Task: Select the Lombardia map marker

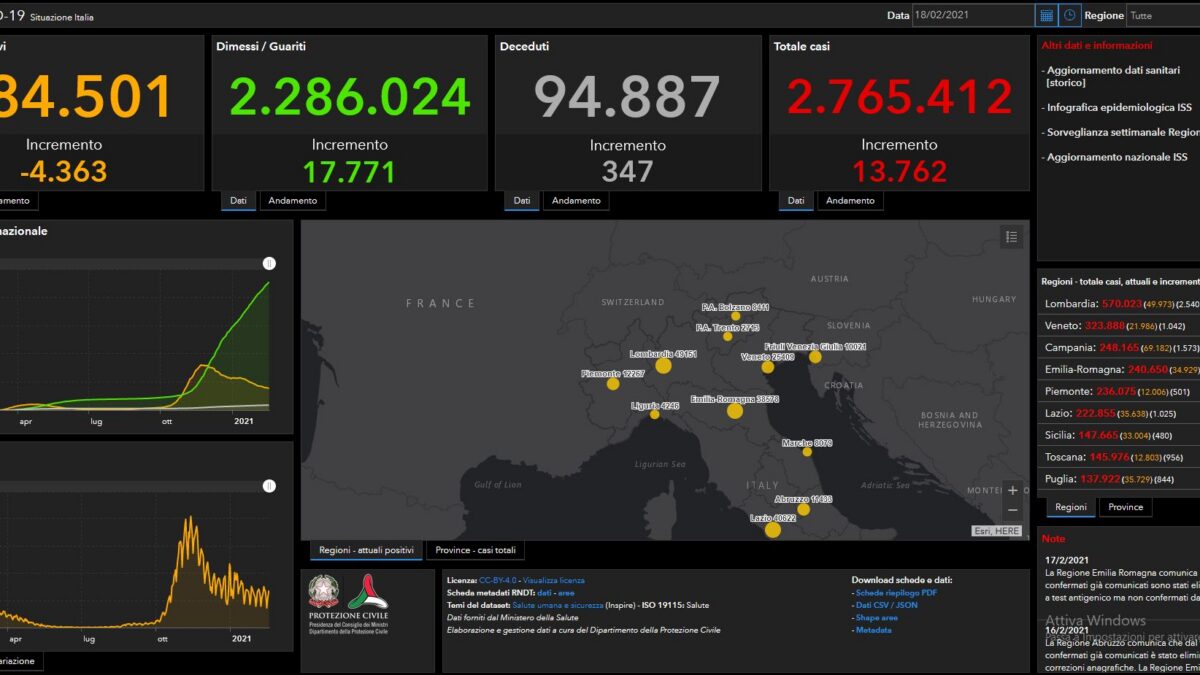Action: click(663, 366)
